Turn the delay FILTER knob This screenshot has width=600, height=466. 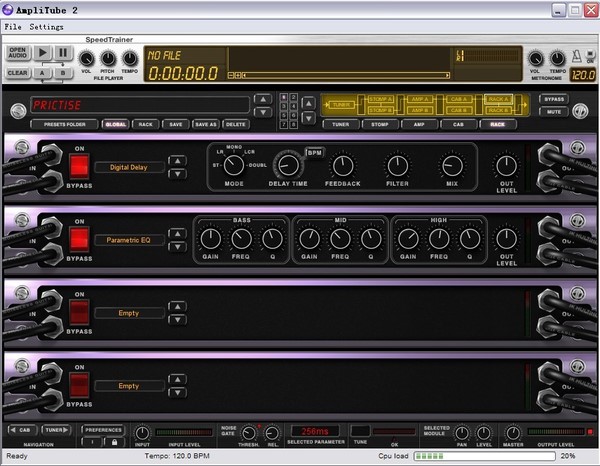click(x=398, y=166)
